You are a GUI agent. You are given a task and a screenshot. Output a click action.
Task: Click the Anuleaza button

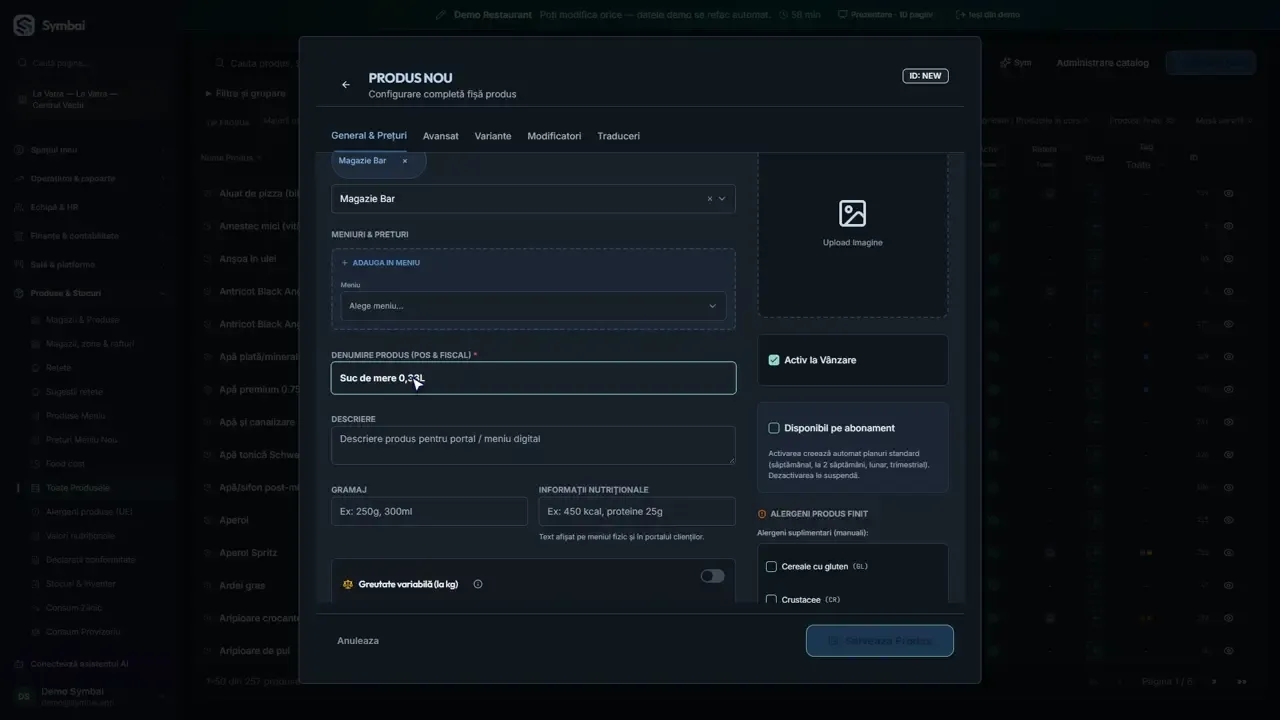click(358, 641)
